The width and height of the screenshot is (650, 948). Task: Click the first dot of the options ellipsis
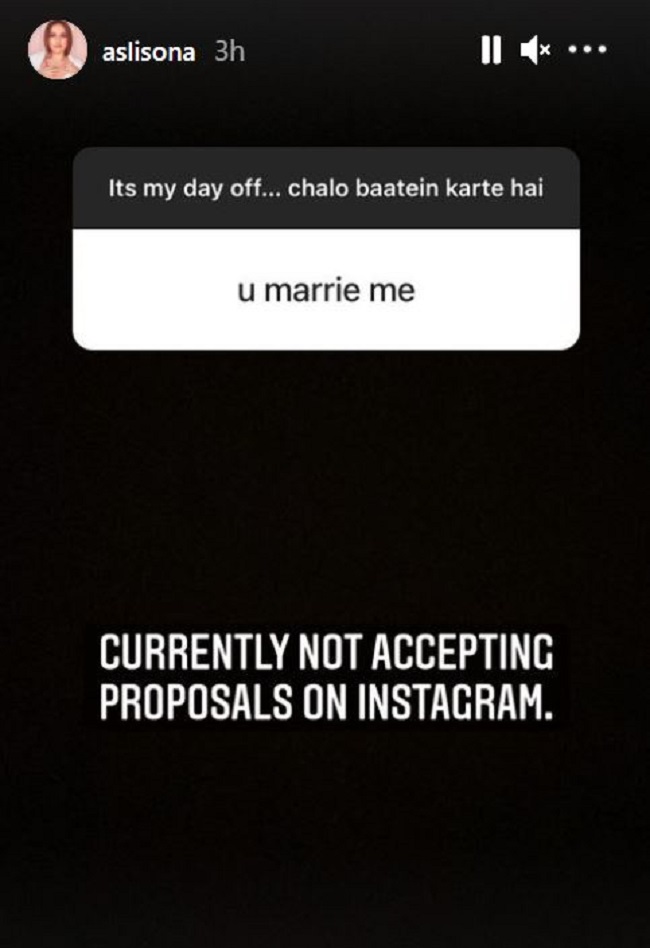(x=573, y=50)
